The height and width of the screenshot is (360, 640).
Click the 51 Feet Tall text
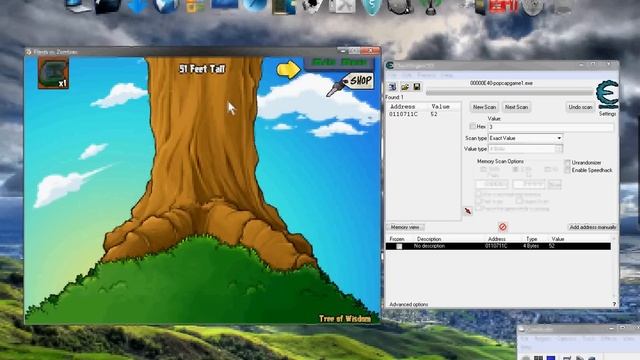202,69
